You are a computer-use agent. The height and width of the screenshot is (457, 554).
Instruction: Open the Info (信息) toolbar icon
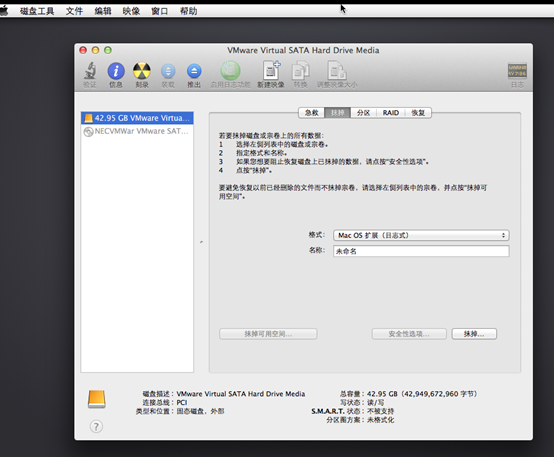tap(116, 71)
